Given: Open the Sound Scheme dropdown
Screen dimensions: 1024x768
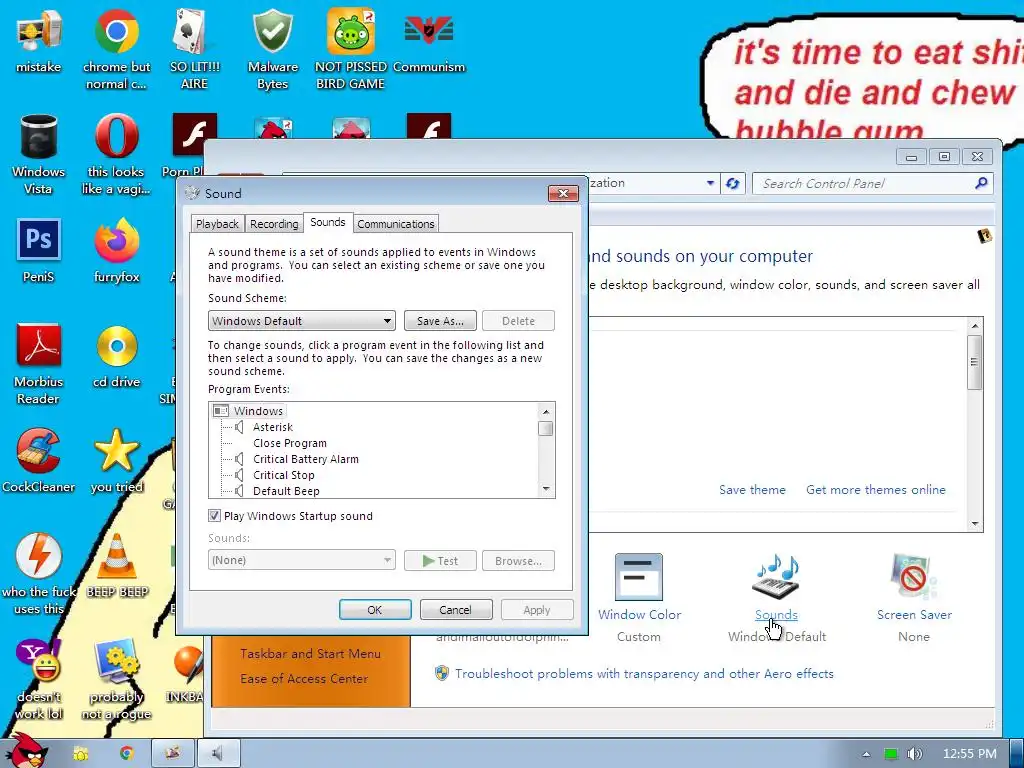Looking at the screenshot, I should pos(302,321).
